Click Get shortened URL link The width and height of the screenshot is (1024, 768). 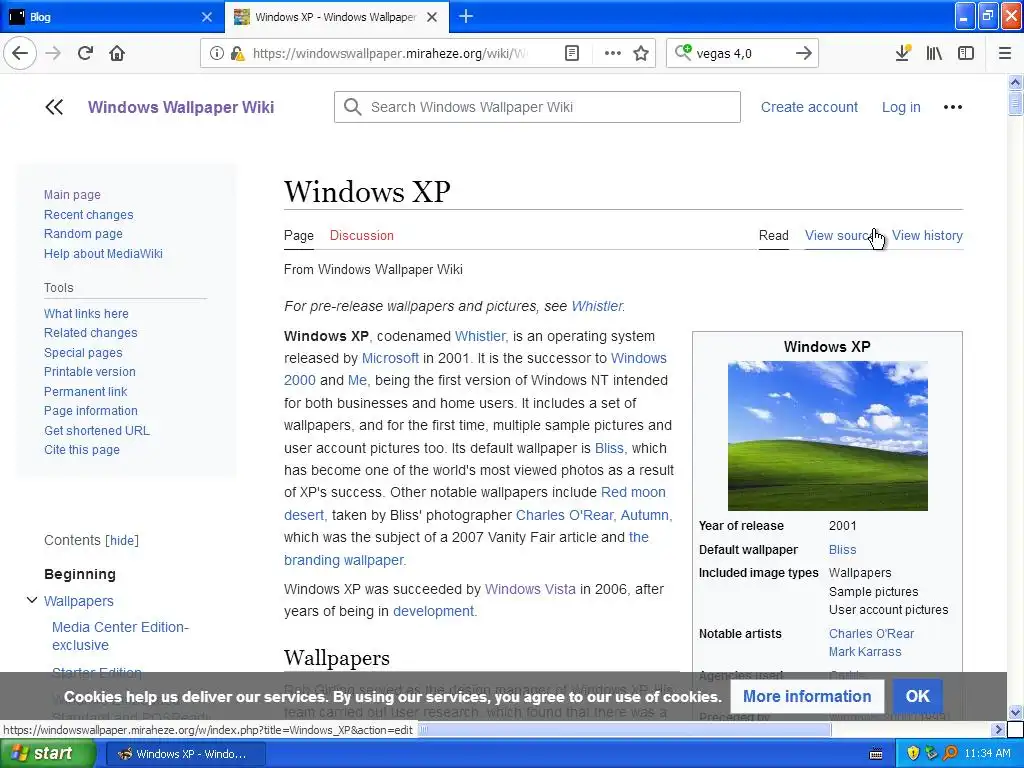pos(97,430)
